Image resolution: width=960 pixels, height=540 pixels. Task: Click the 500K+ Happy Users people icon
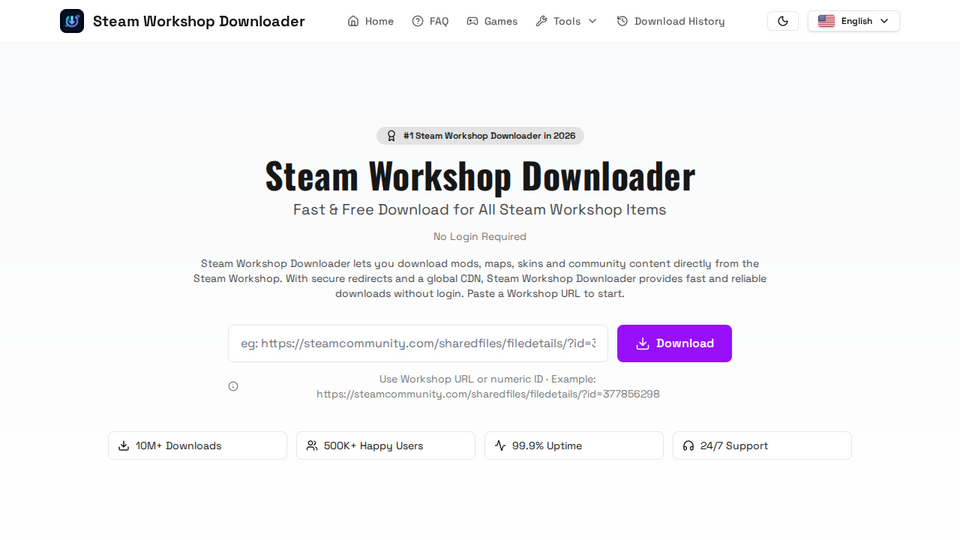click(312, 446)
